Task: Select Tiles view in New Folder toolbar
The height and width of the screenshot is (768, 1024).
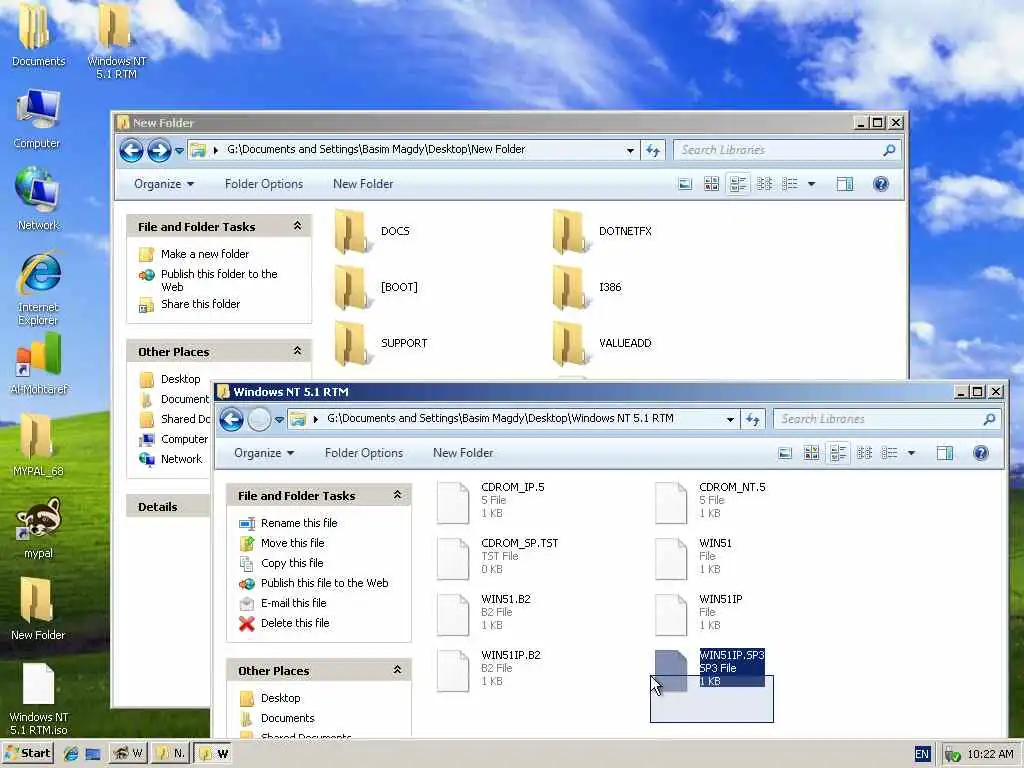Action: pos(738,184)
